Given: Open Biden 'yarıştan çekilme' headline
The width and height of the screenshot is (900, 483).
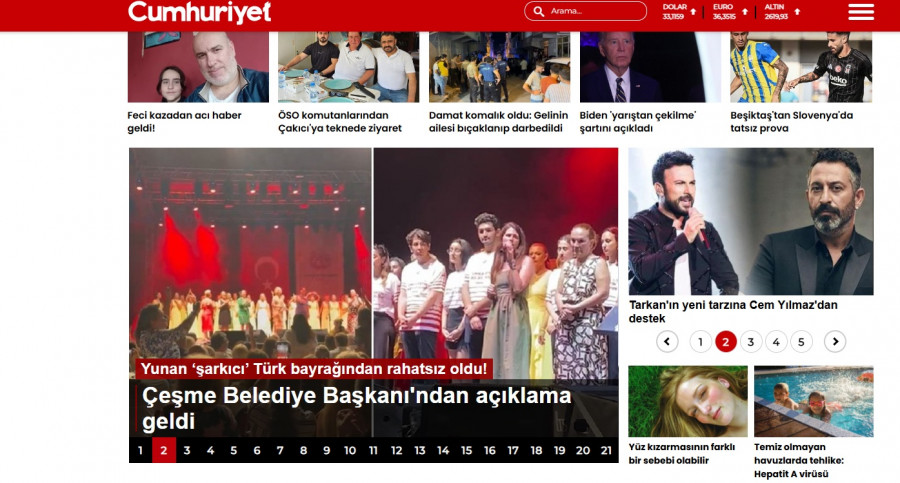Looking at the screenshot, I should click(x=638, y=122).
